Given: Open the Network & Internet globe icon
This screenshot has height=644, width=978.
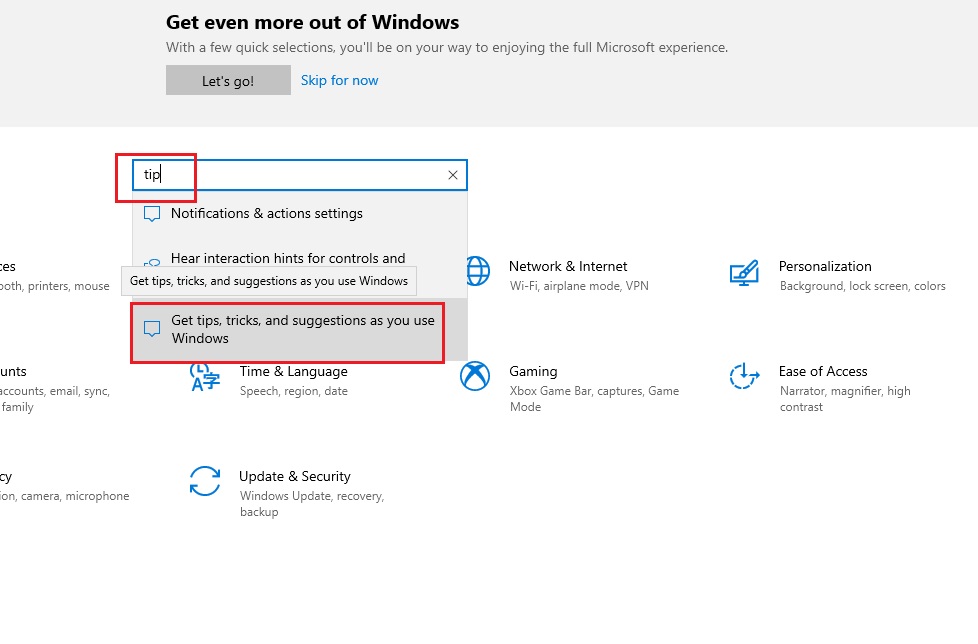Looking at the screenshot, I should [478, 271].
